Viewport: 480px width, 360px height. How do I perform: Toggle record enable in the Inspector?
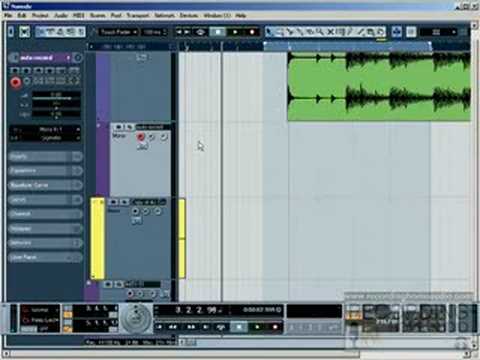[x=15, y=82]
